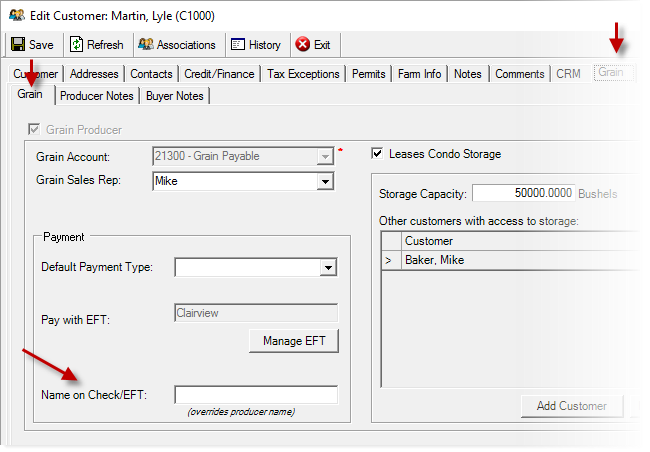Screen dimensions: 650x452
Task: Switch to the Addresses tab
Action: (x=94, y=74)
